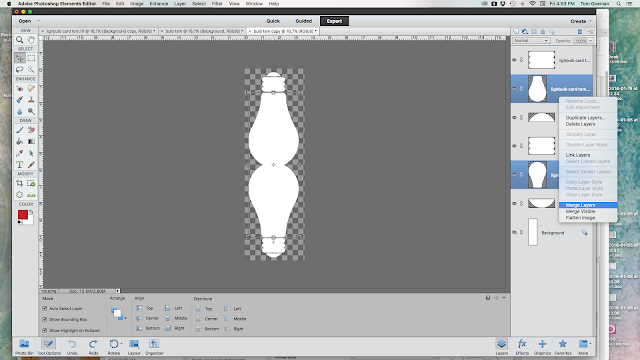Select the Smart Brush tool

pos(19,100)
